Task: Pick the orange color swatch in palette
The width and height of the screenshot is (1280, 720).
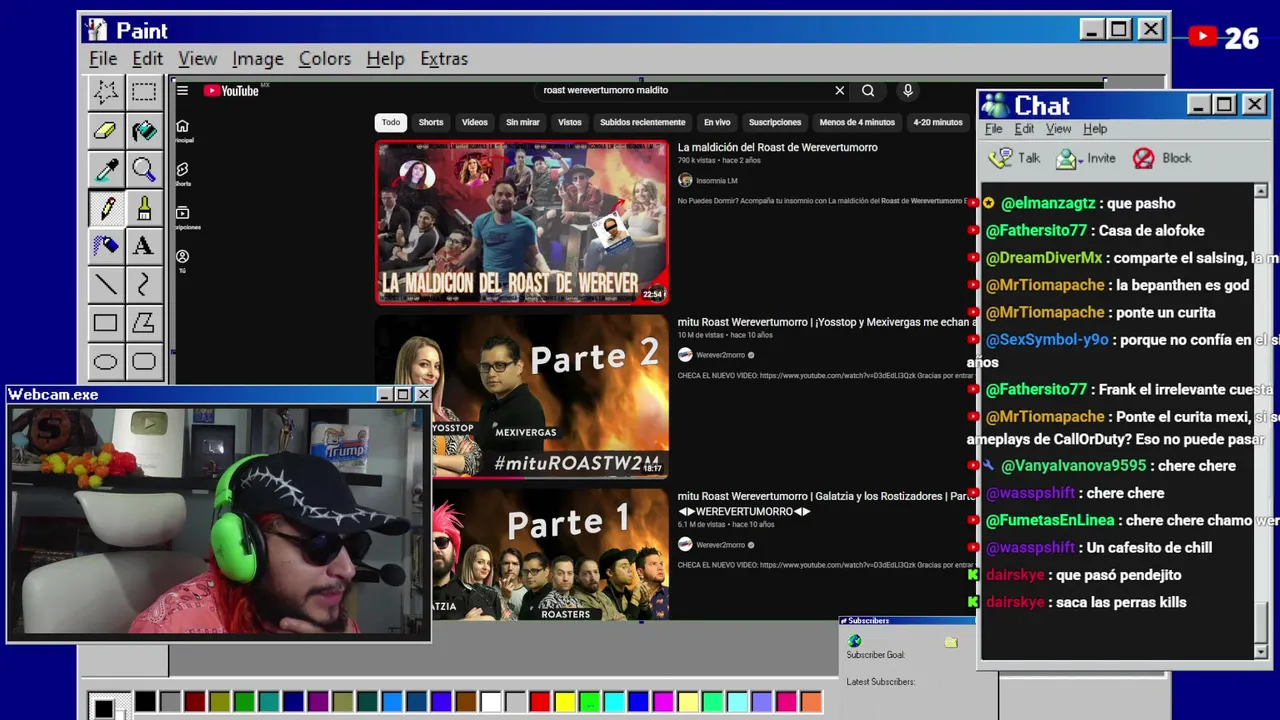Action: tap(811, 702)
